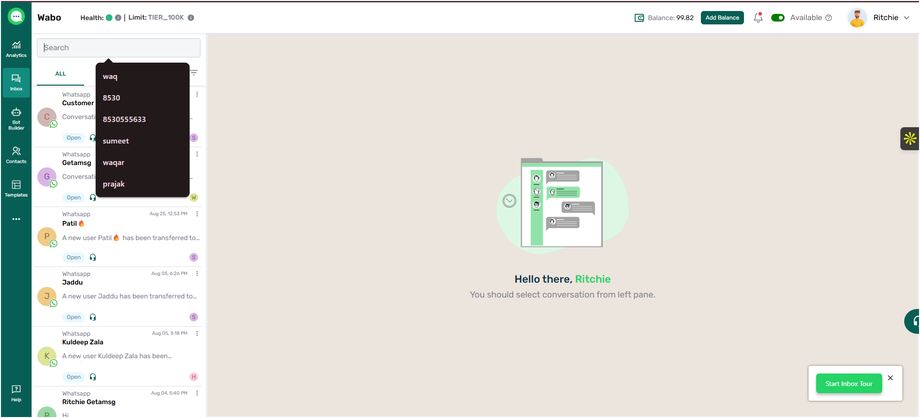Image resolution: width=920 pixels, height=418 pixels.
Task: Click the Limit: TIER_100K label
Action: coord(156,18)
